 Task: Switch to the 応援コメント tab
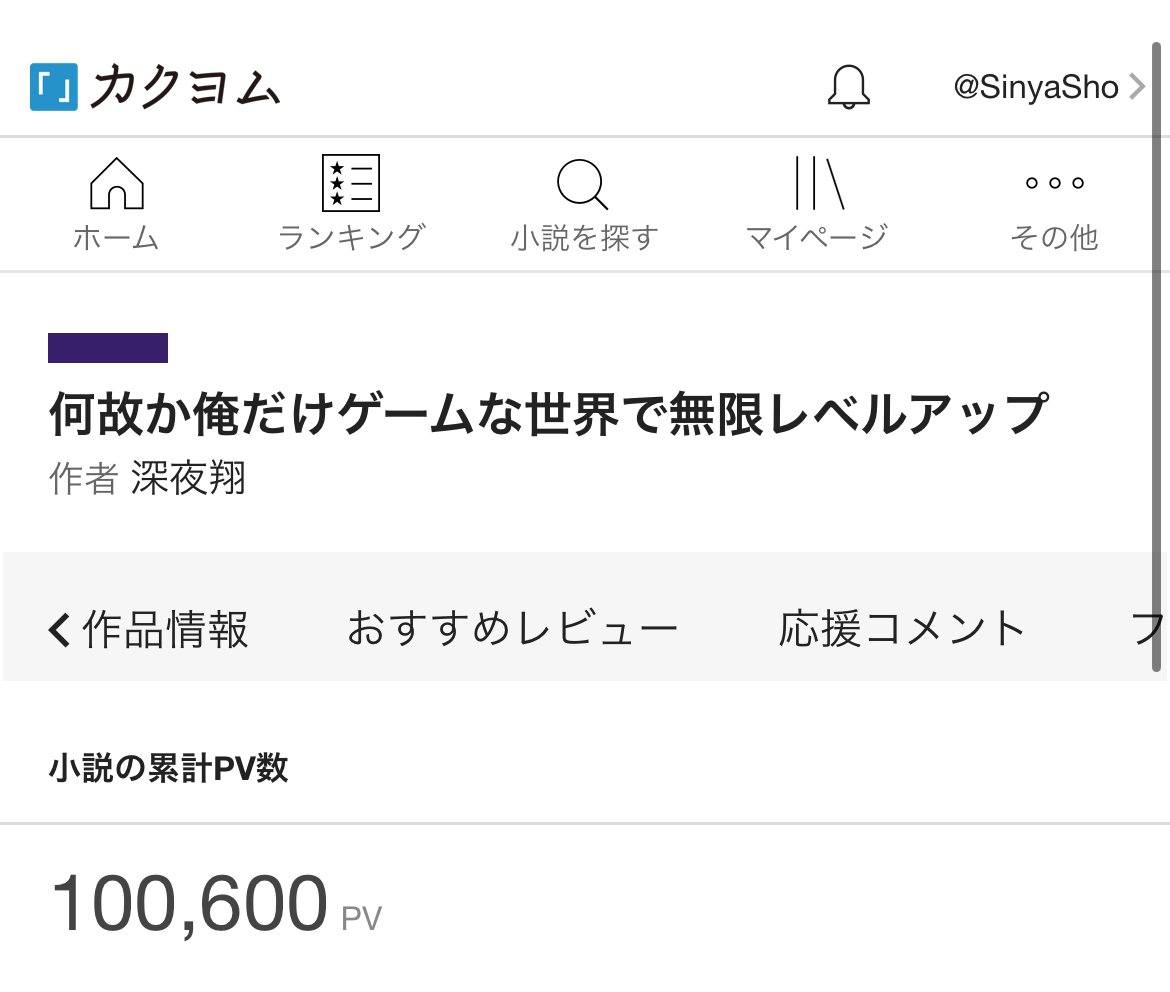coord(902,630)
